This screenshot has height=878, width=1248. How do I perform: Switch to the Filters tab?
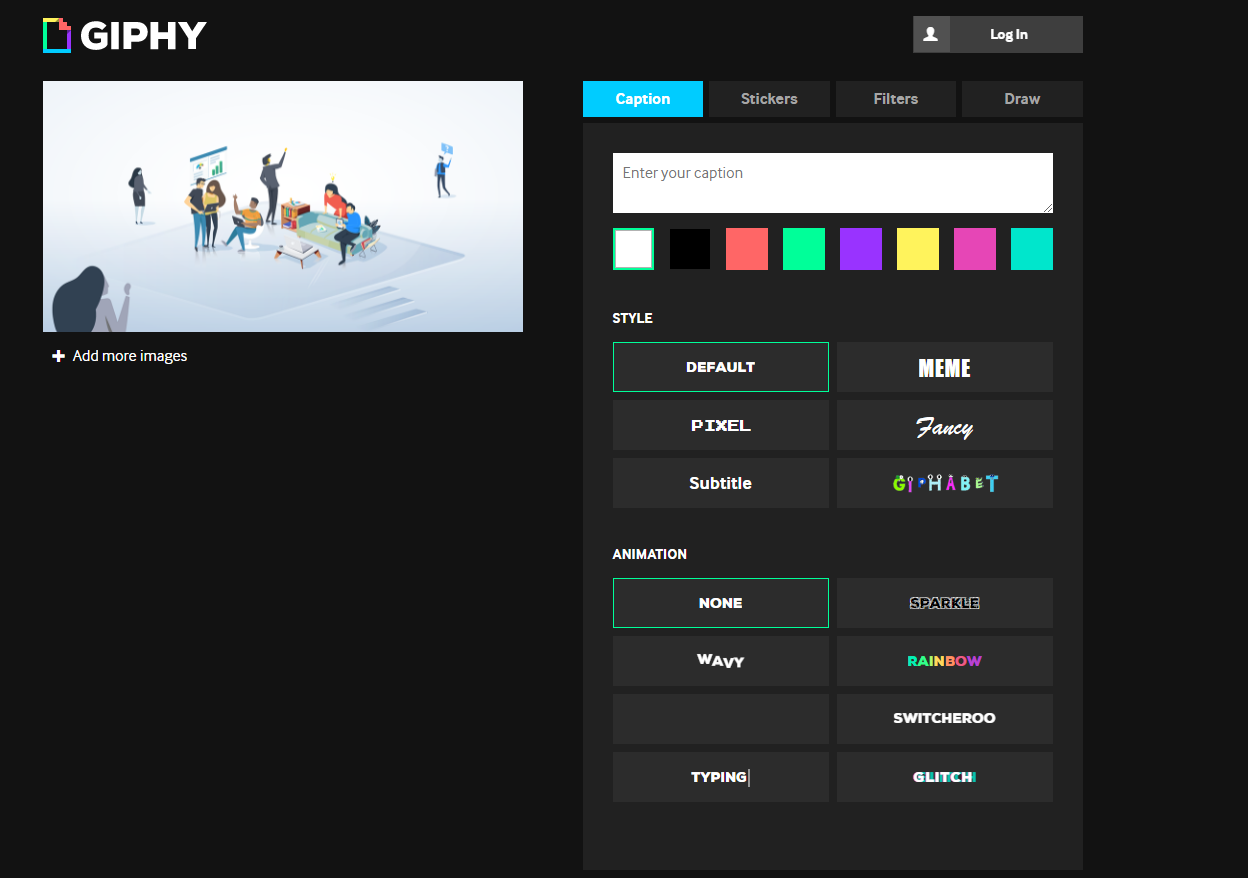[x=895, y=99]
